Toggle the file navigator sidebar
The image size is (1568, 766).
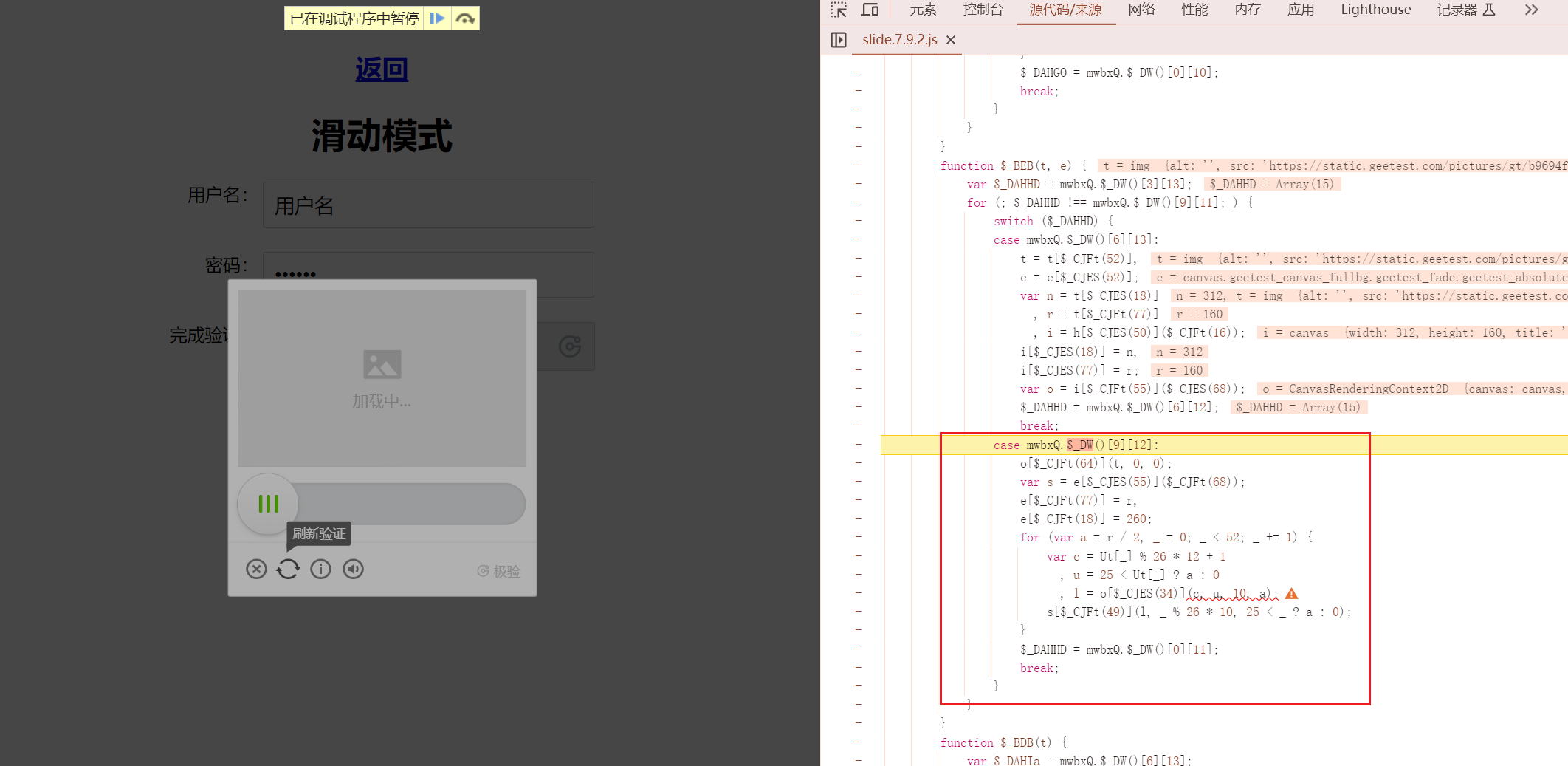[x=839, y=40]
